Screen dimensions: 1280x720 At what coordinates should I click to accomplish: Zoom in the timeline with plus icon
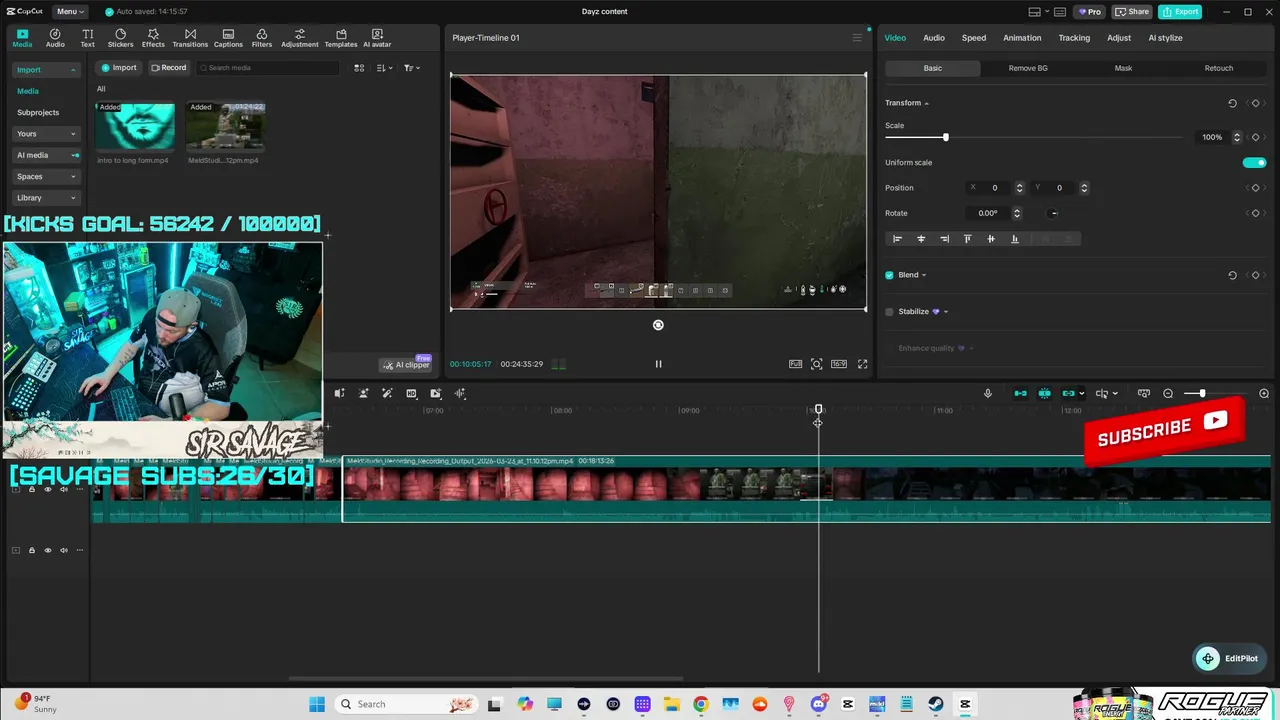1264,393
